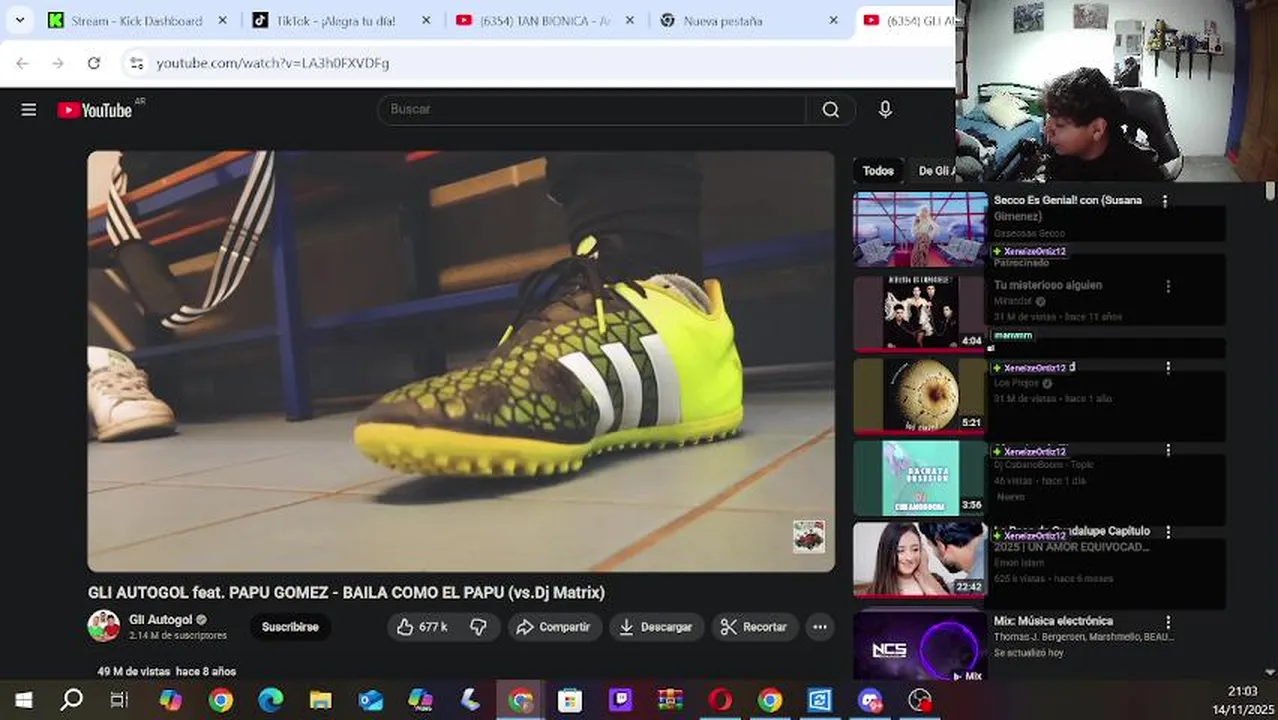Image resolution: width=1278 pixels, height=720 pixels.
Task: Open options for Tu misterioso alguien
Action: (1167, 286)
